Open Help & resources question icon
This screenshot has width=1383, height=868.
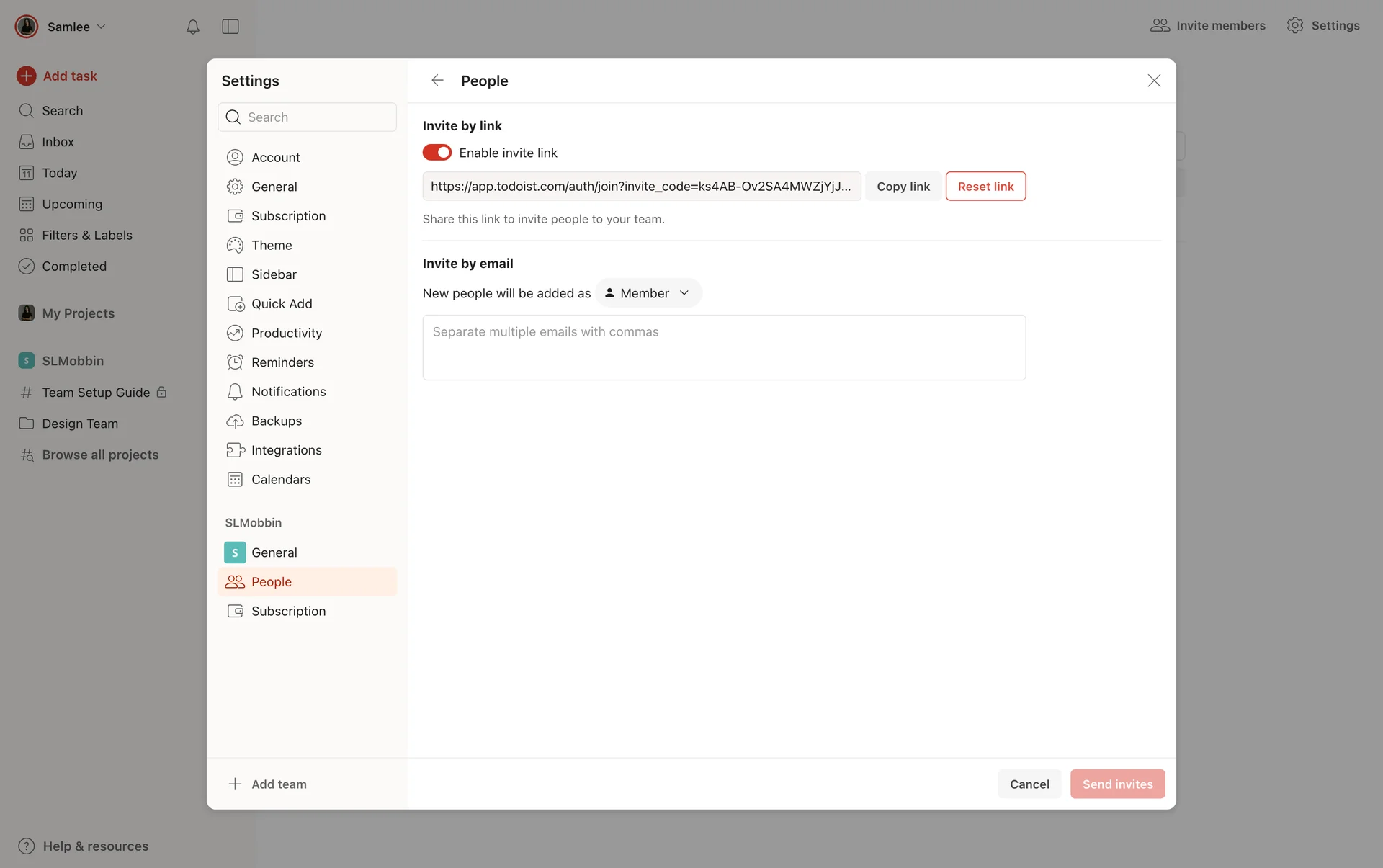[27, 846]
